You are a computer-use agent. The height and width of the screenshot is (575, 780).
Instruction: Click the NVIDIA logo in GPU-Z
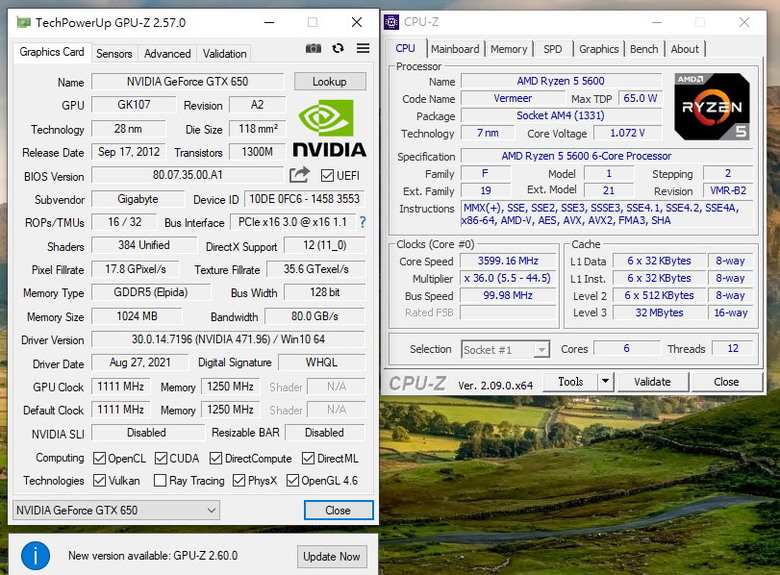[x=329, y=128]
